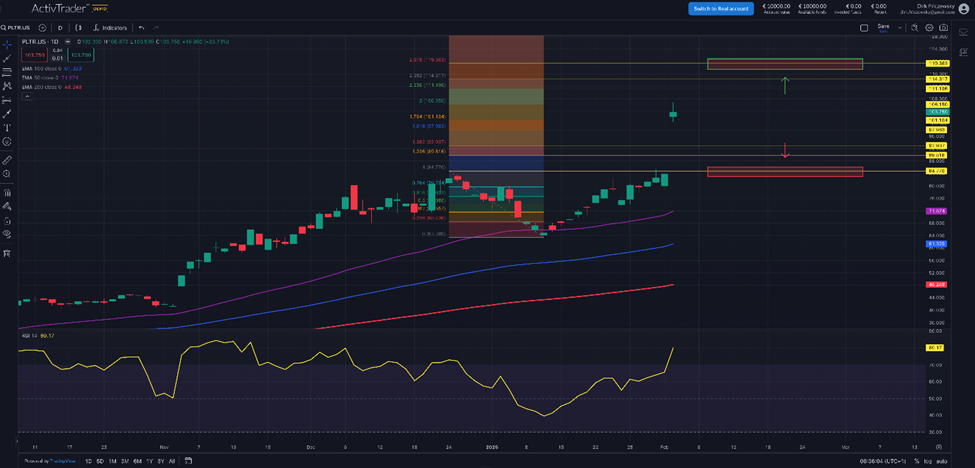
Task: Select the crosshair cursor tool
Action: pos(7,45)
